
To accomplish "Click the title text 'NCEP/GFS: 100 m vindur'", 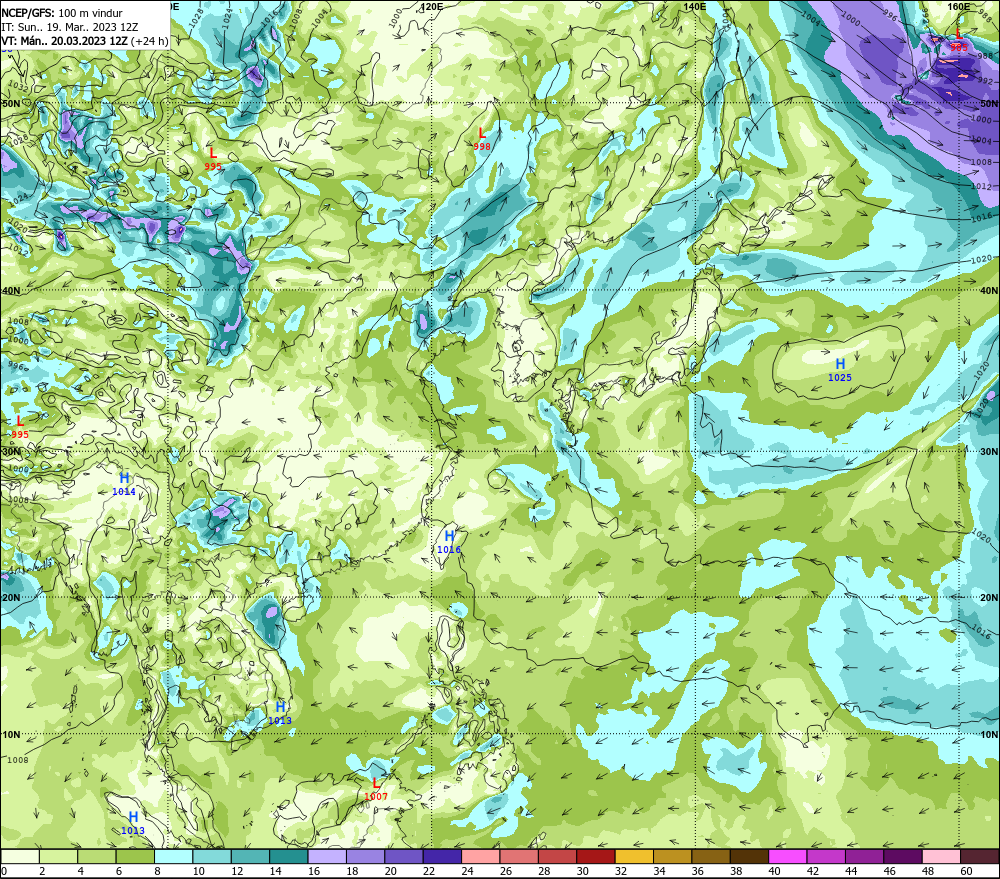I will 62,13.
